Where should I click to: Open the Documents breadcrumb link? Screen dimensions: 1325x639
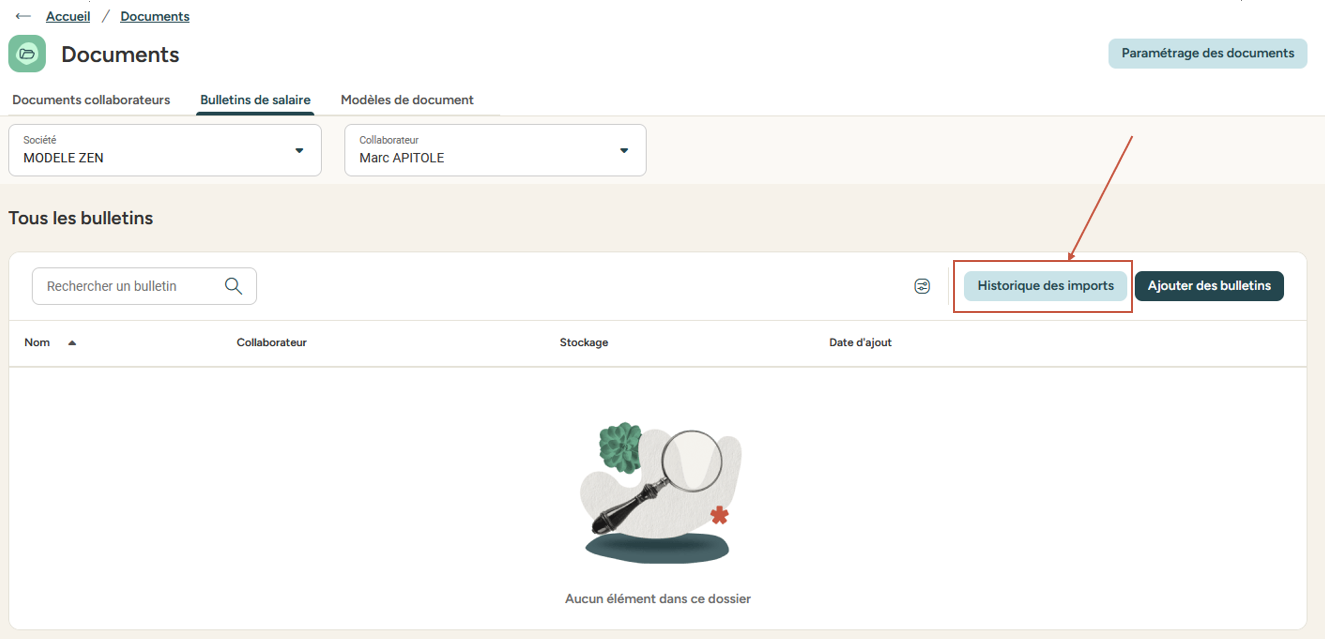[x=155, y=16]
